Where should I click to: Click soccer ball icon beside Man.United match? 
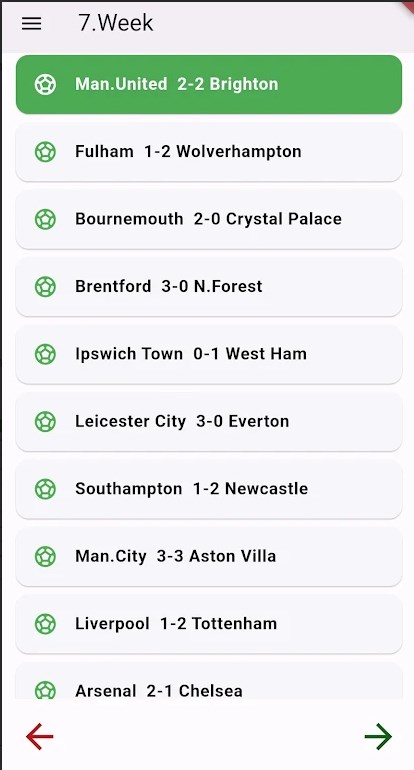pyautogui.click(x=45, y=84)
